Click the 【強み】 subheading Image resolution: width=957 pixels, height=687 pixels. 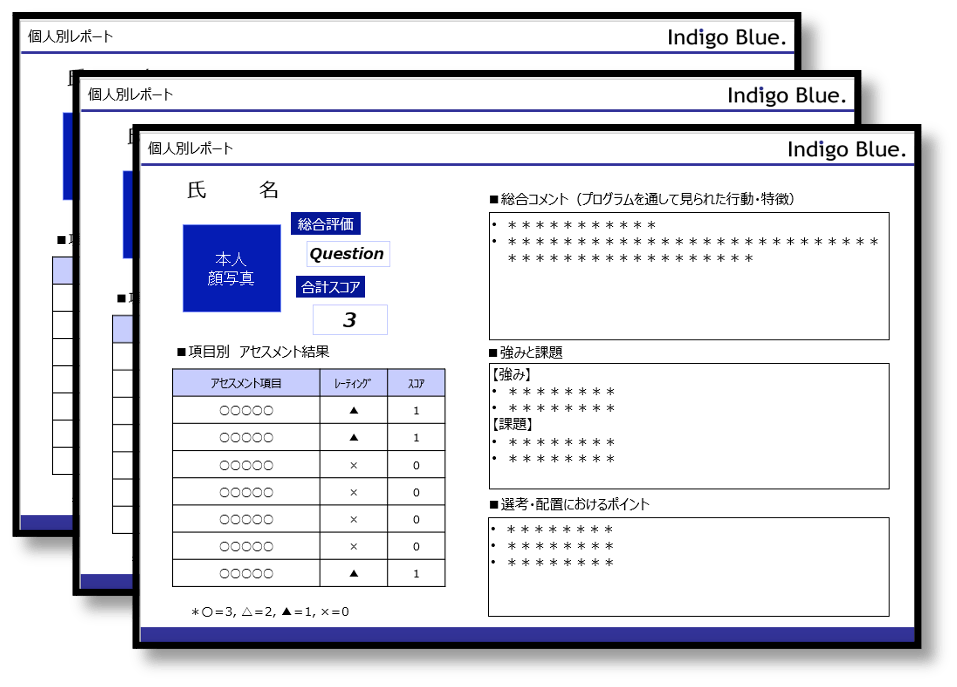[x=512, y=375]
